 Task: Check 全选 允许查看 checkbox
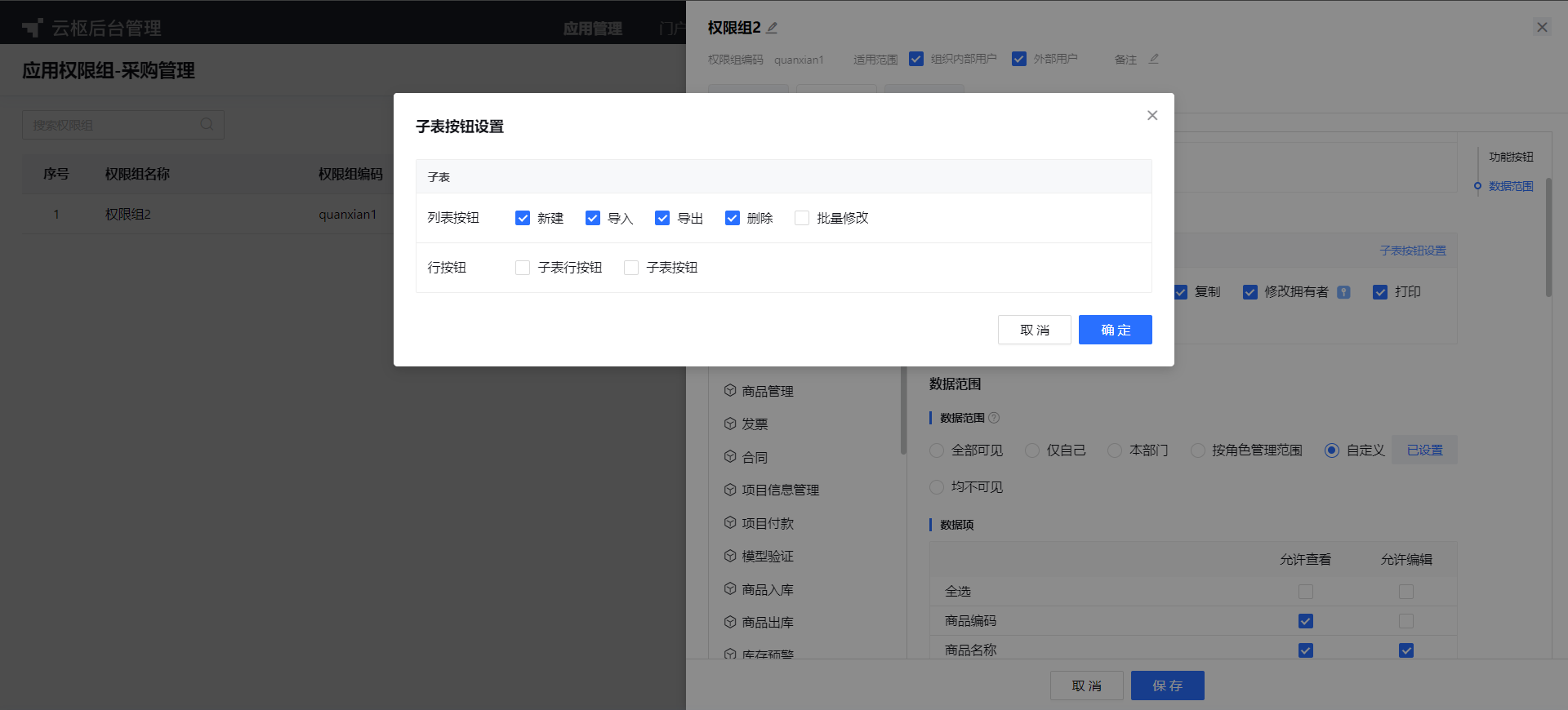tap(1306, 592)
